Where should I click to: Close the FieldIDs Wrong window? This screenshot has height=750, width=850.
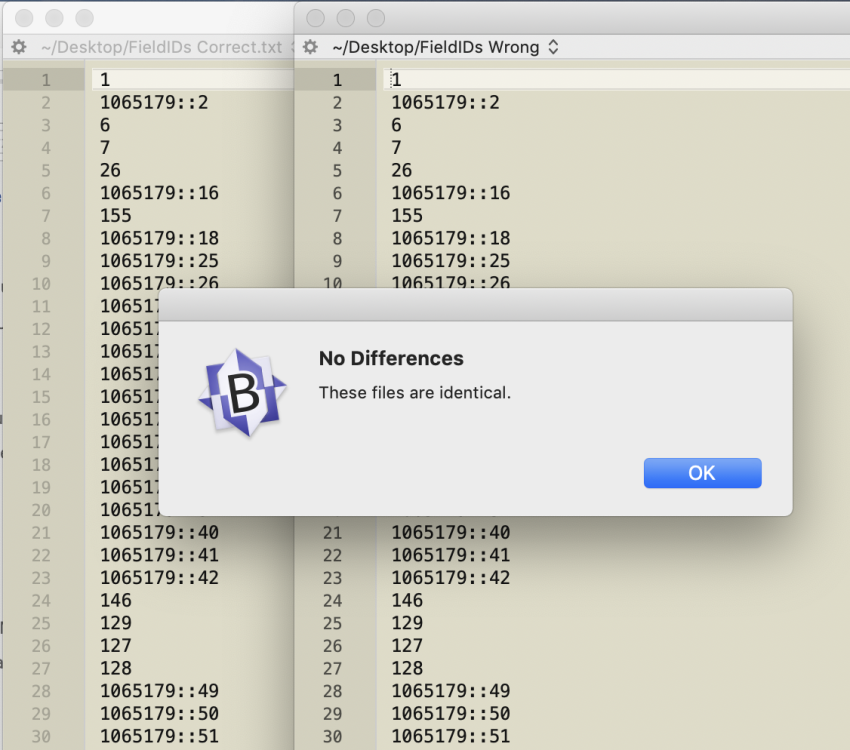(x=315, y=18)
